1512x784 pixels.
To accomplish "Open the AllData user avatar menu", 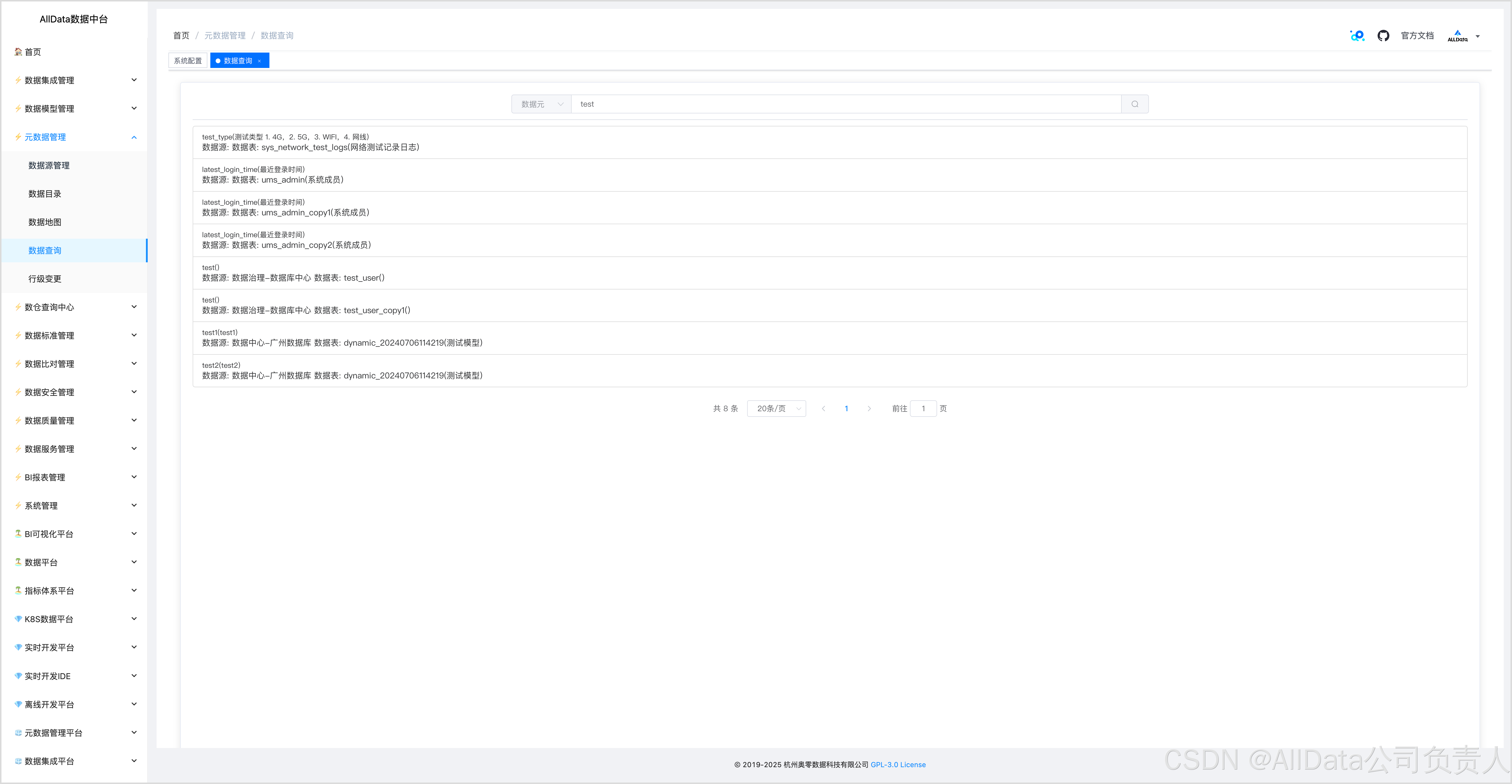I will 1462,36.
